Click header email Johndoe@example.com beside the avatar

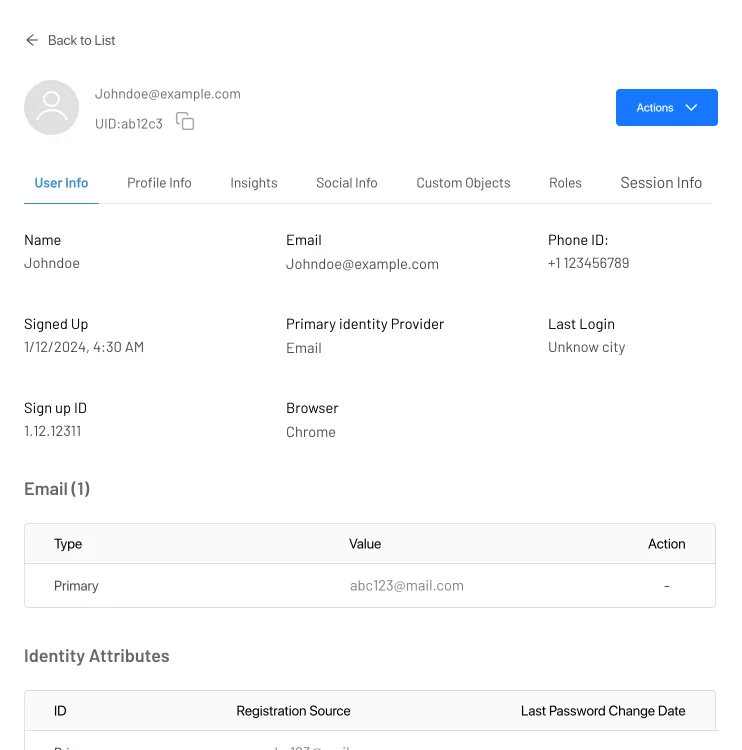point(167,94)
